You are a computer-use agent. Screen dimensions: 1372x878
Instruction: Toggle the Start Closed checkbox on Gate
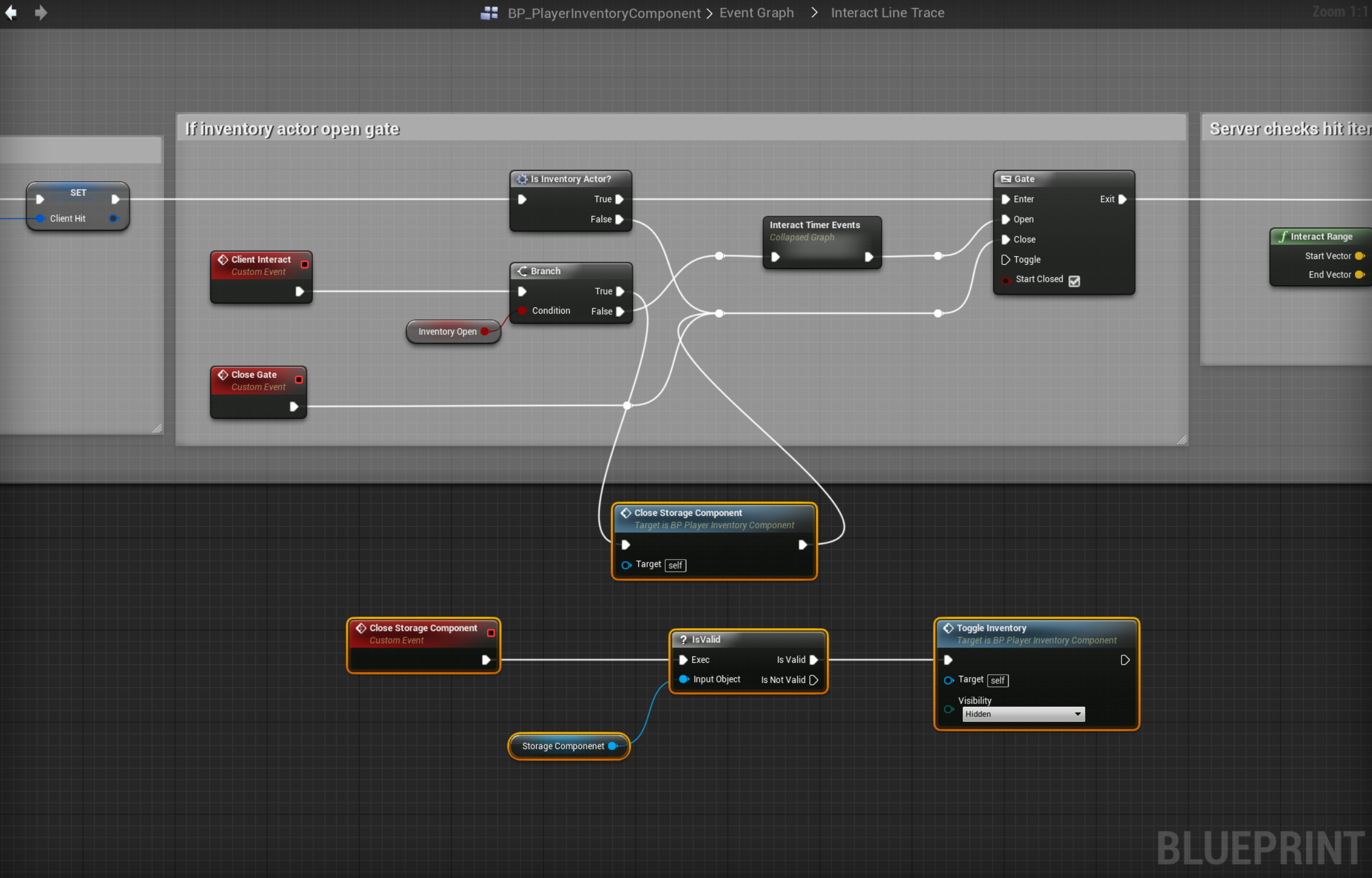pos(1074,281)
